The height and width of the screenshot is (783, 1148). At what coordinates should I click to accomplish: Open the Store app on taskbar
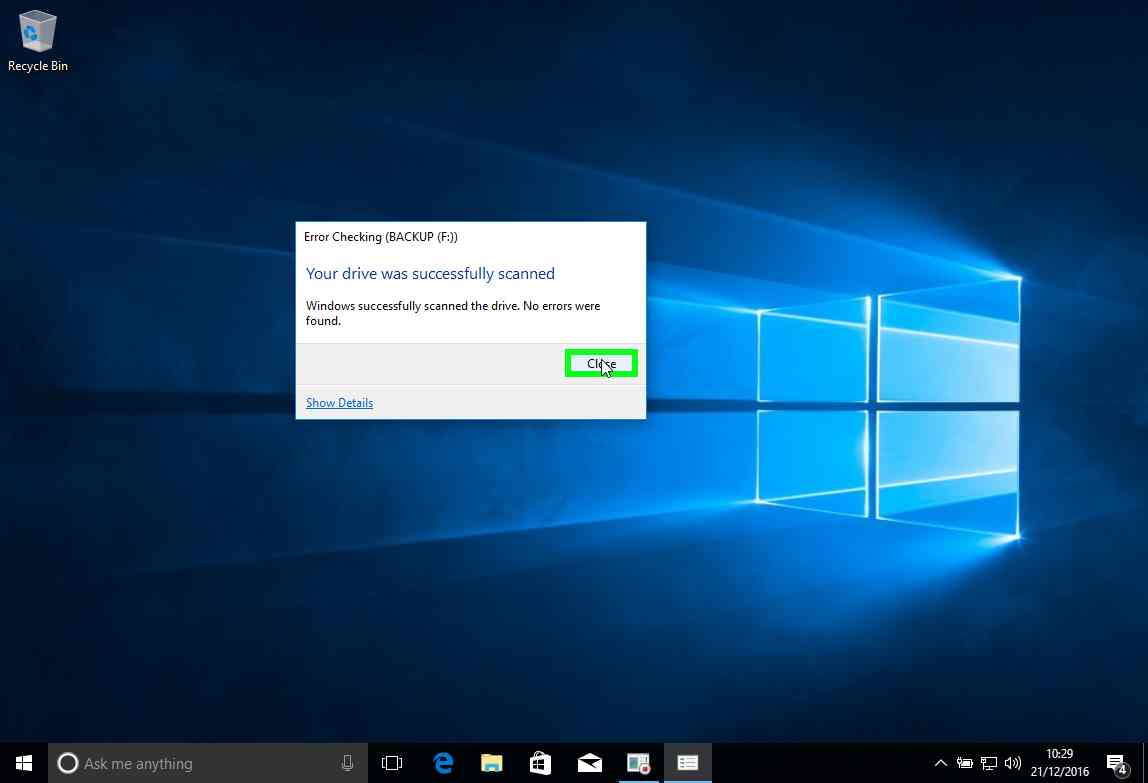pyautogui.click(x=540, y=763)
